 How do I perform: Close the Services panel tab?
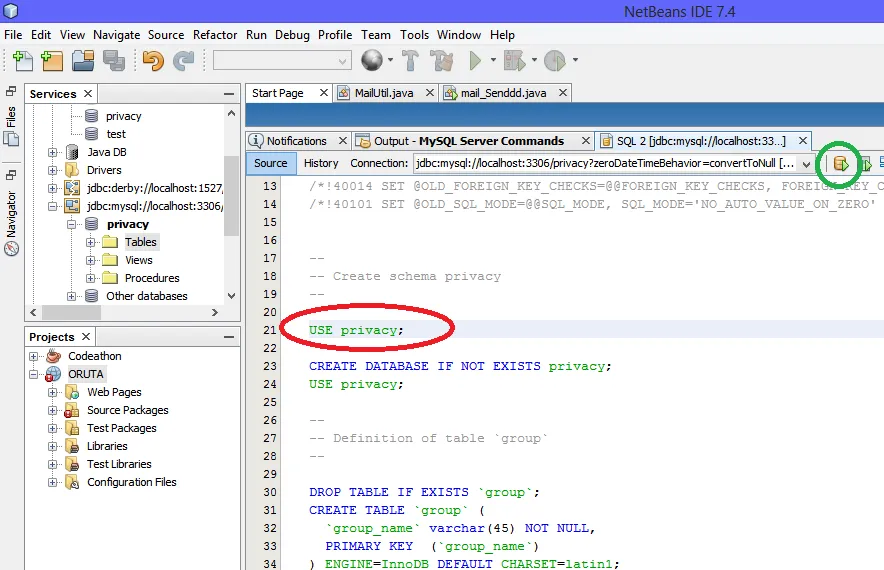coord(88,94)
